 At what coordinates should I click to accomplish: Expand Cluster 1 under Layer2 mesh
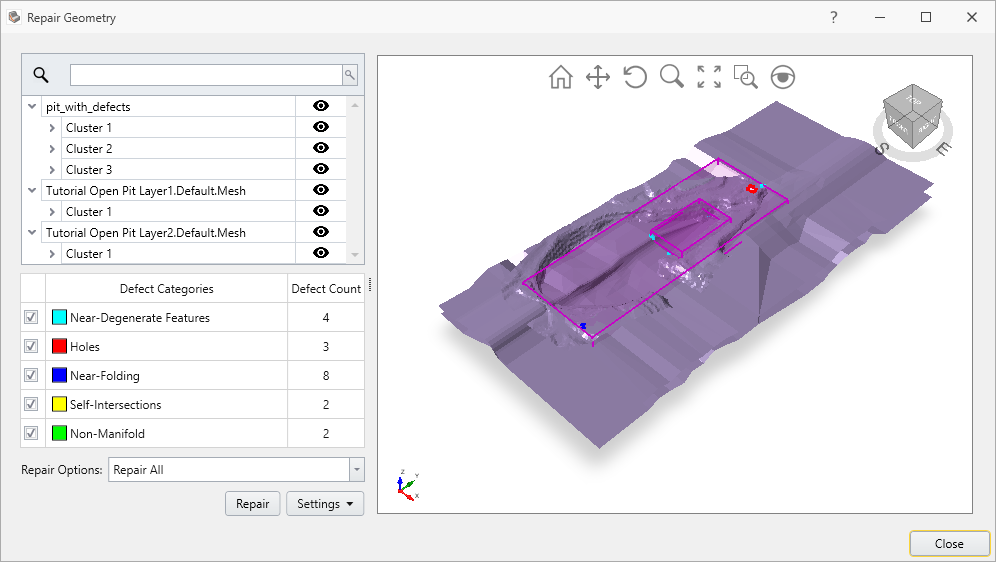click(52, 253)
